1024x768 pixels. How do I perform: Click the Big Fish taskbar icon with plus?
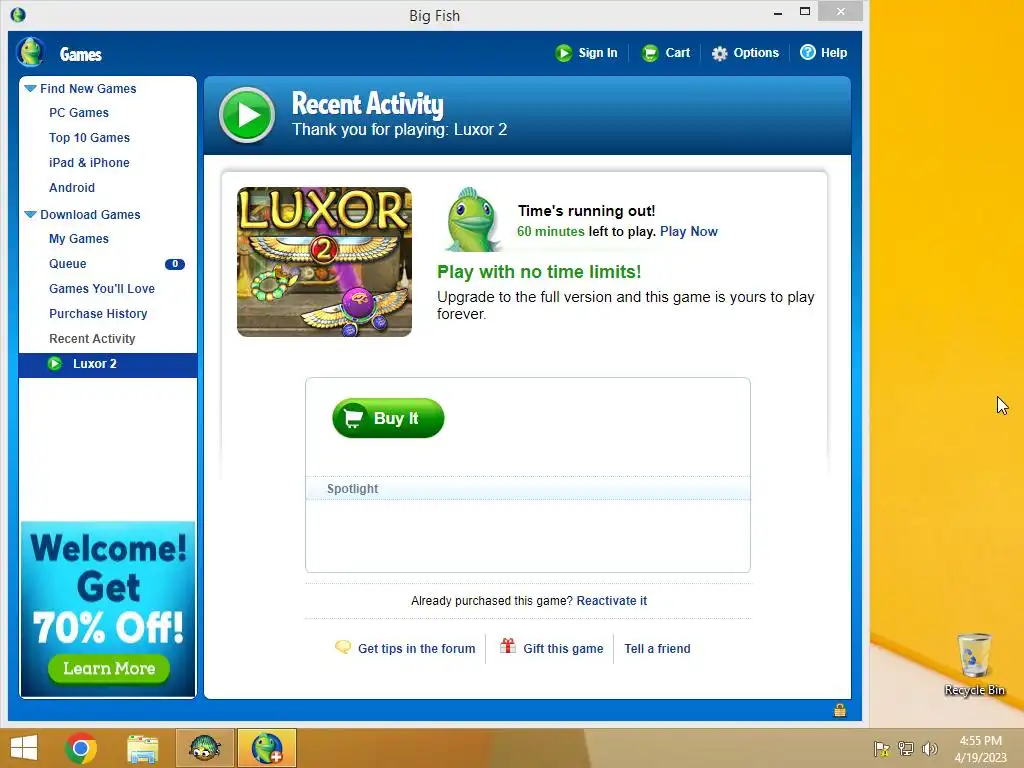266,748
